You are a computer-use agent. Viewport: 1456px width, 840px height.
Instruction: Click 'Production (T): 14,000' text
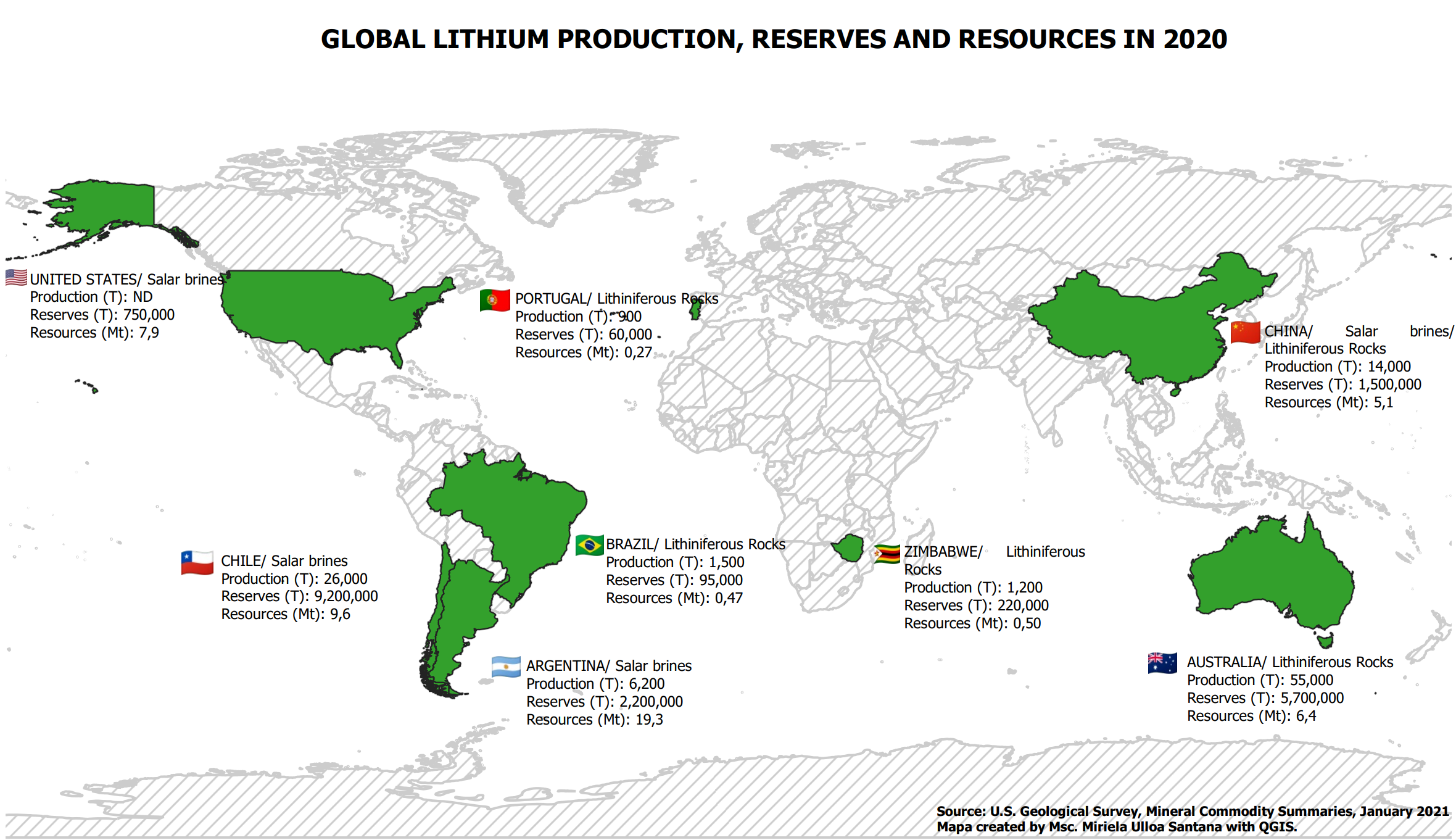(x=1338, y=367)
